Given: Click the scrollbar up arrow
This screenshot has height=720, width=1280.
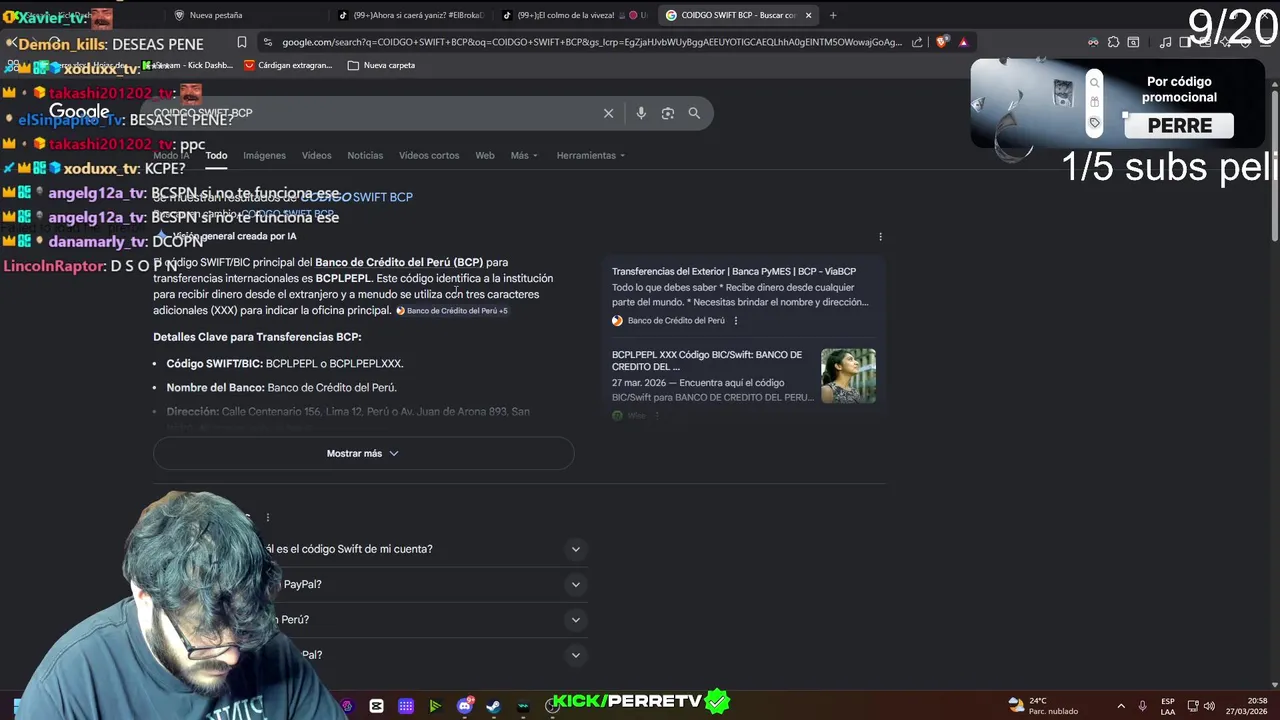Looking at the screenshot, I should point(1274,84).
